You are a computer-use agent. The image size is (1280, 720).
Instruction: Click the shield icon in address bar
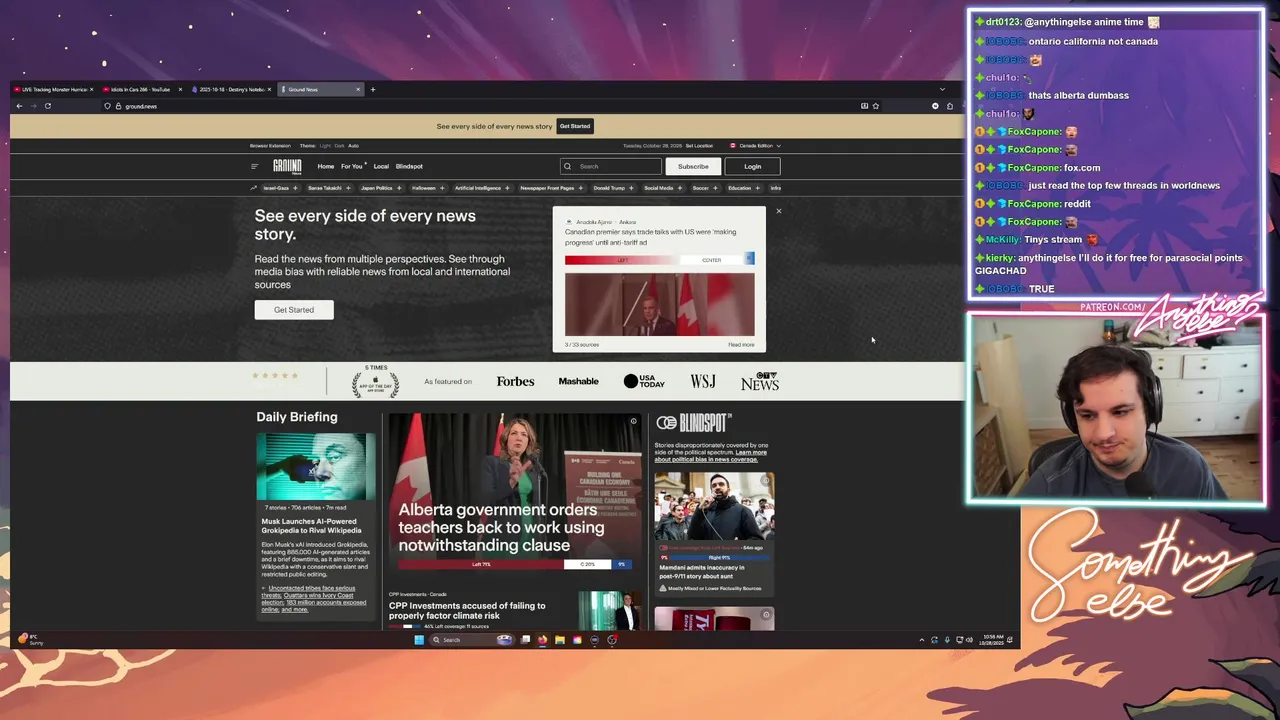tap(107, 106)
